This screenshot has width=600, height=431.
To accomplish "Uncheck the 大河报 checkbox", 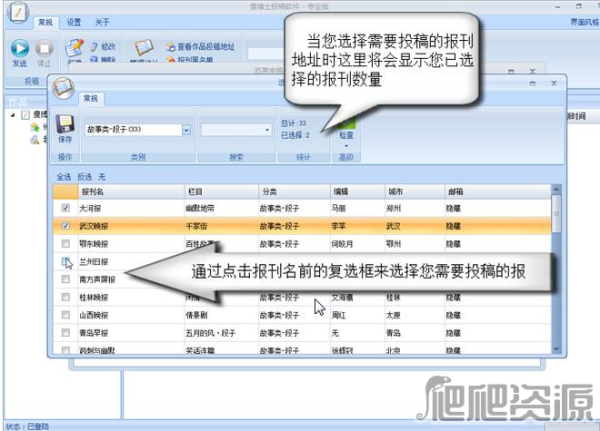I will [65, 208].
